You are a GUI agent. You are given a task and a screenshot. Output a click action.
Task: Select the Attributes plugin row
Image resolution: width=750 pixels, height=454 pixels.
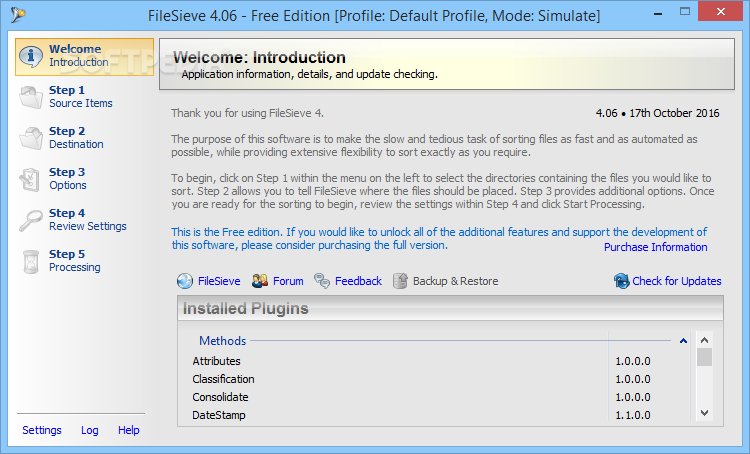pyautogui.click(x=440, y=361)
